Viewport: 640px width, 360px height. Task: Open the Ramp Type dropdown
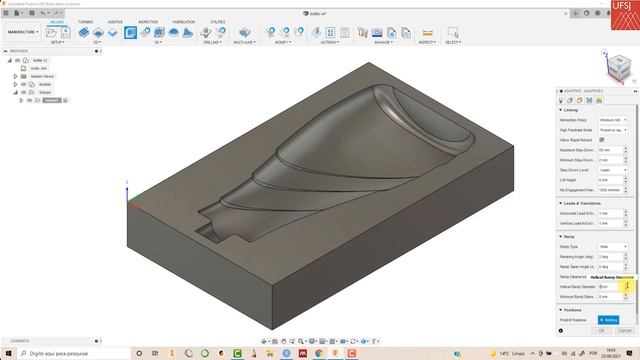(x=613, y=247)
